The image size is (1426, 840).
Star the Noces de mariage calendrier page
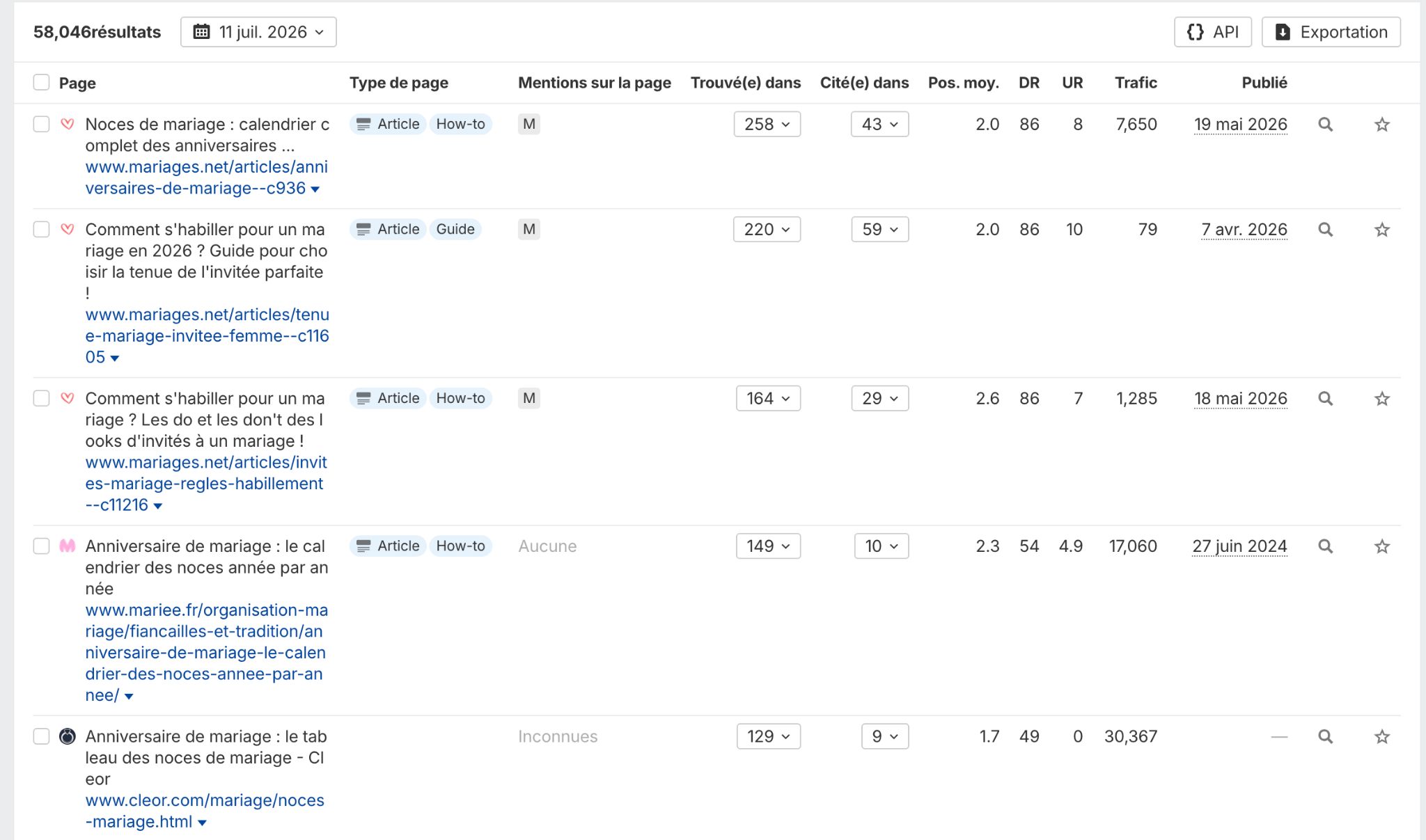1382,125
